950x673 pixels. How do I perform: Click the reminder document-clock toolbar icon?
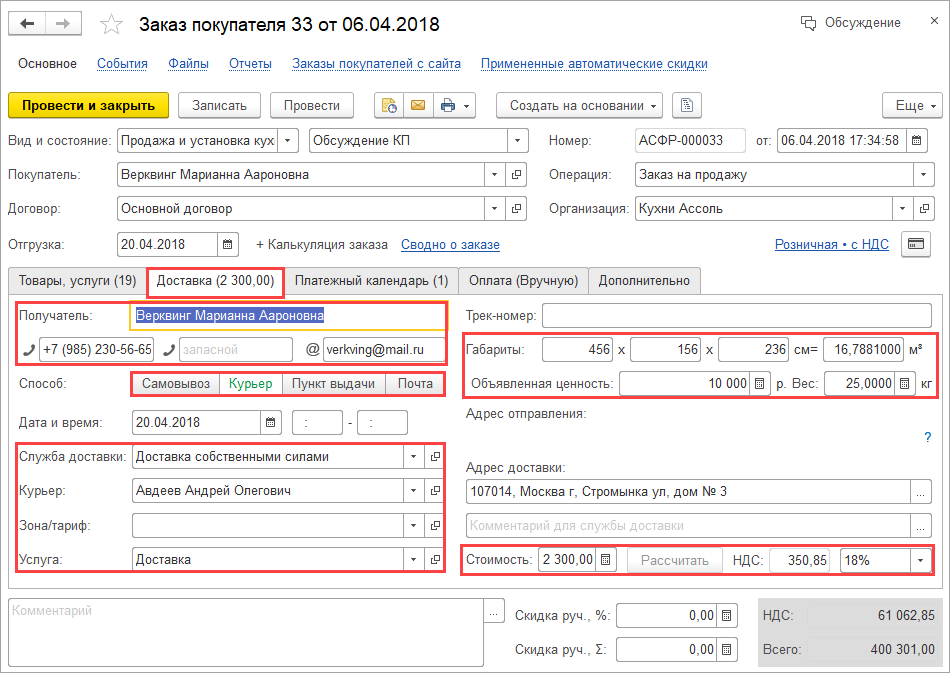(x=389, y=105)
